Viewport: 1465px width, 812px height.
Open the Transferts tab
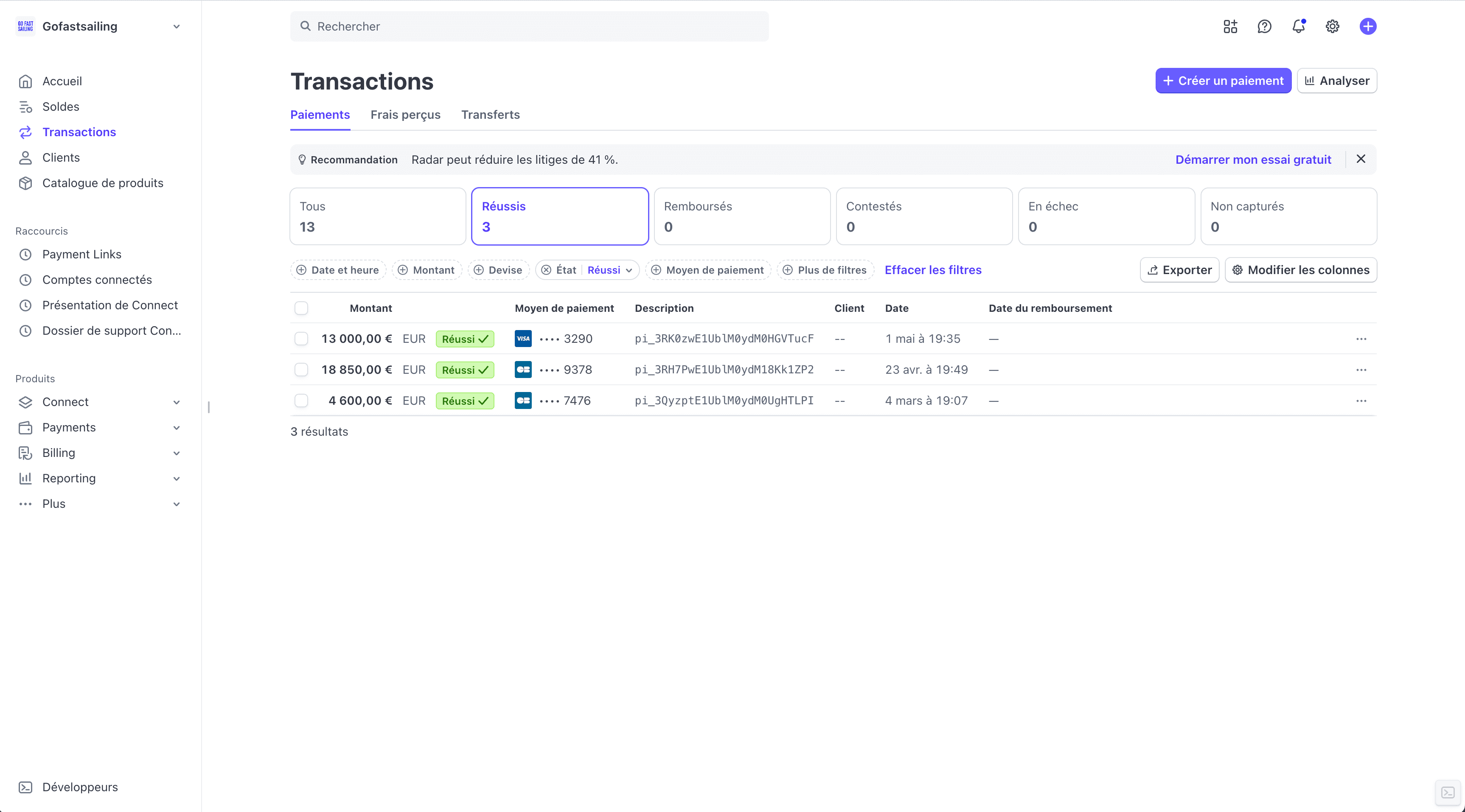coord(490,115)
